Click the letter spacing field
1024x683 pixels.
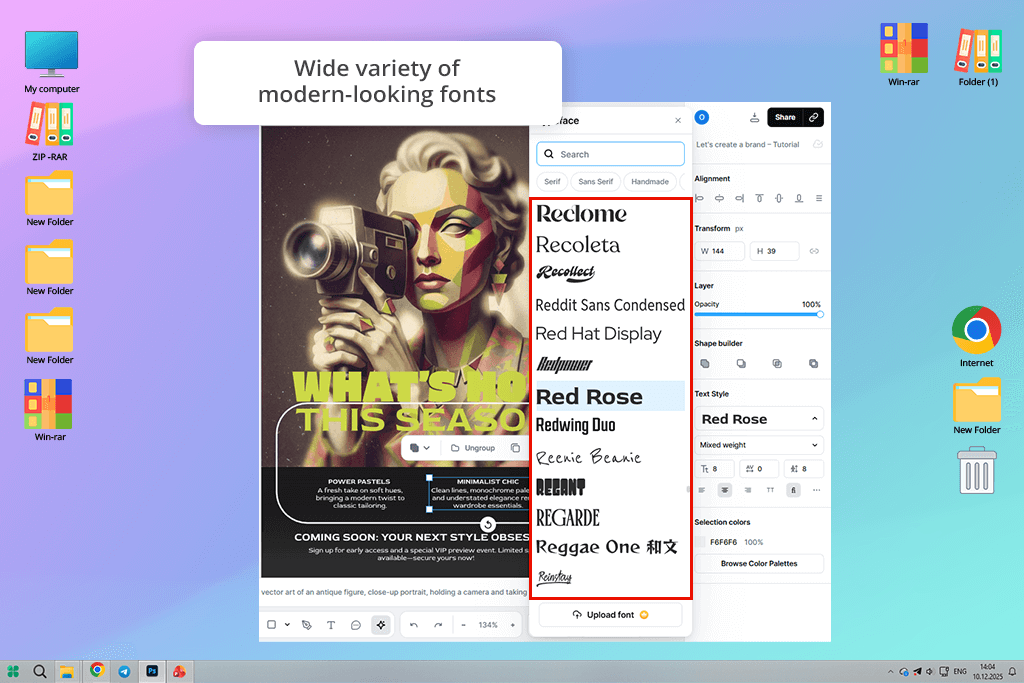tap(759, 469)
